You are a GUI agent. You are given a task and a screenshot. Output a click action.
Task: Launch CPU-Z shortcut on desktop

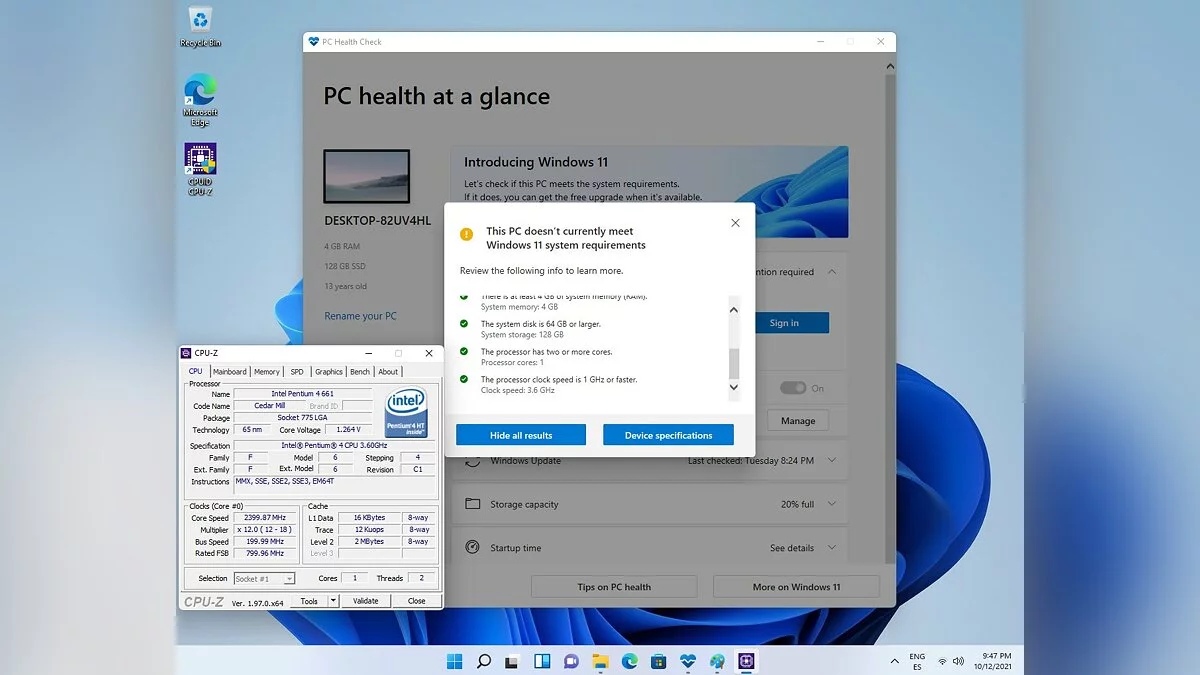point(200,161)
